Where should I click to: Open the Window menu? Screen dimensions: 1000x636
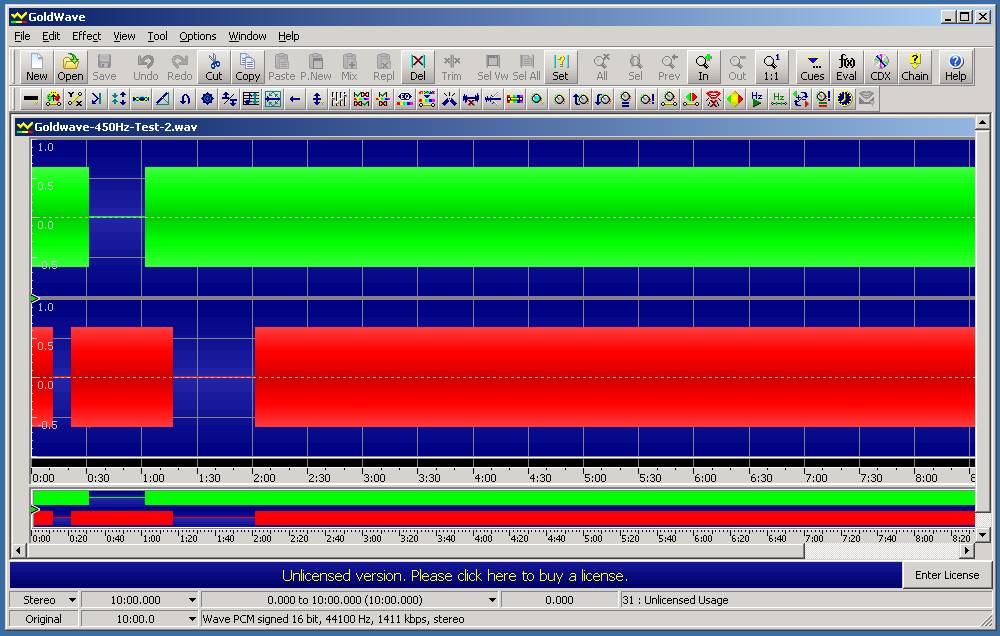247,36
